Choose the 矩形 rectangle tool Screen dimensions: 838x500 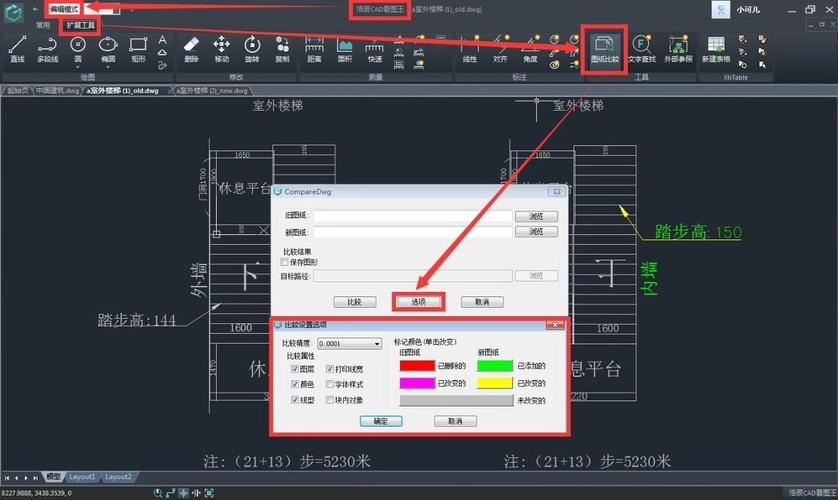click(x=138, y=49)
